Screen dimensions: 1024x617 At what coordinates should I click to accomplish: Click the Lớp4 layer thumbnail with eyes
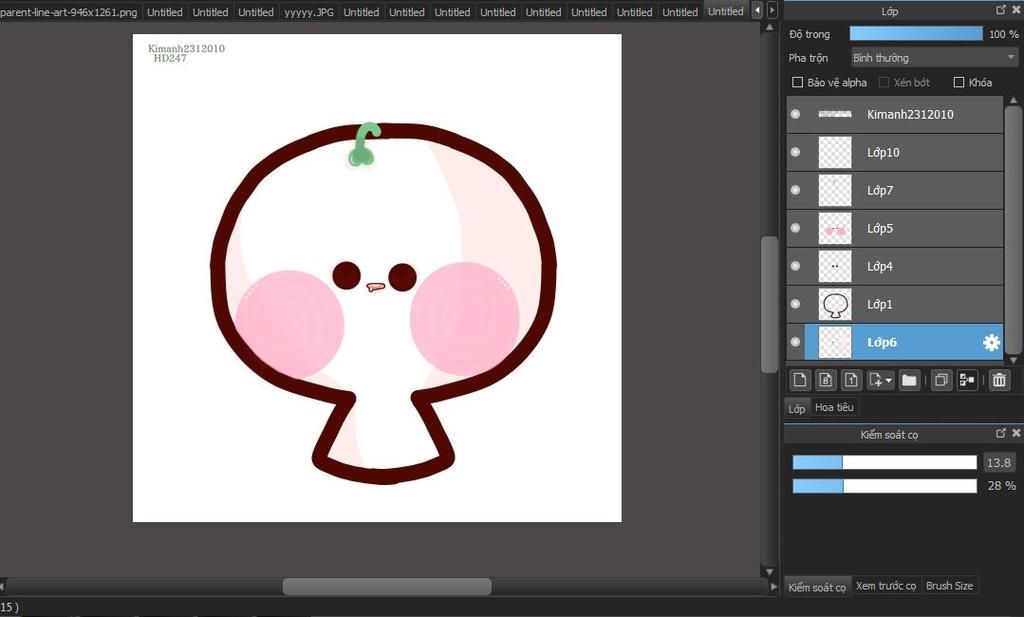tap(835, 266)
